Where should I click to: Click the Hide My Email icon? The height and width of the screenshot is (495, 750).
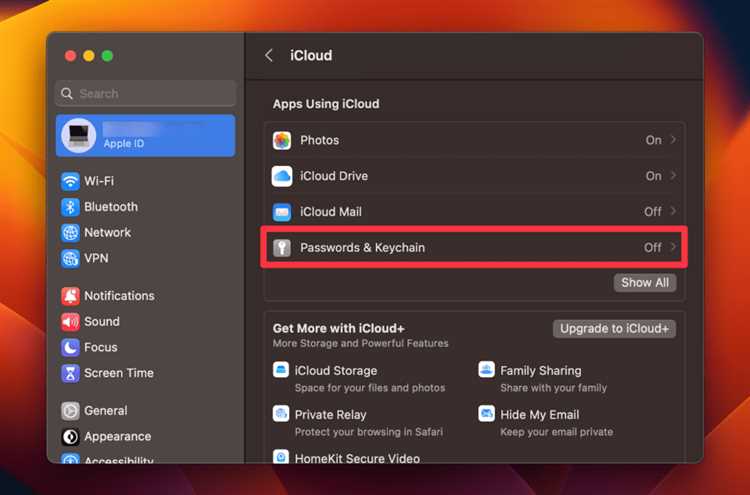(486, 413)
